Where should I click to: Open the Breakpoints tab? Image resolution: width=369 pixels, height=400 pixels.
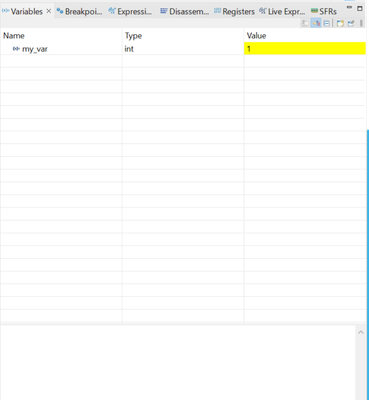pos(79,11)
